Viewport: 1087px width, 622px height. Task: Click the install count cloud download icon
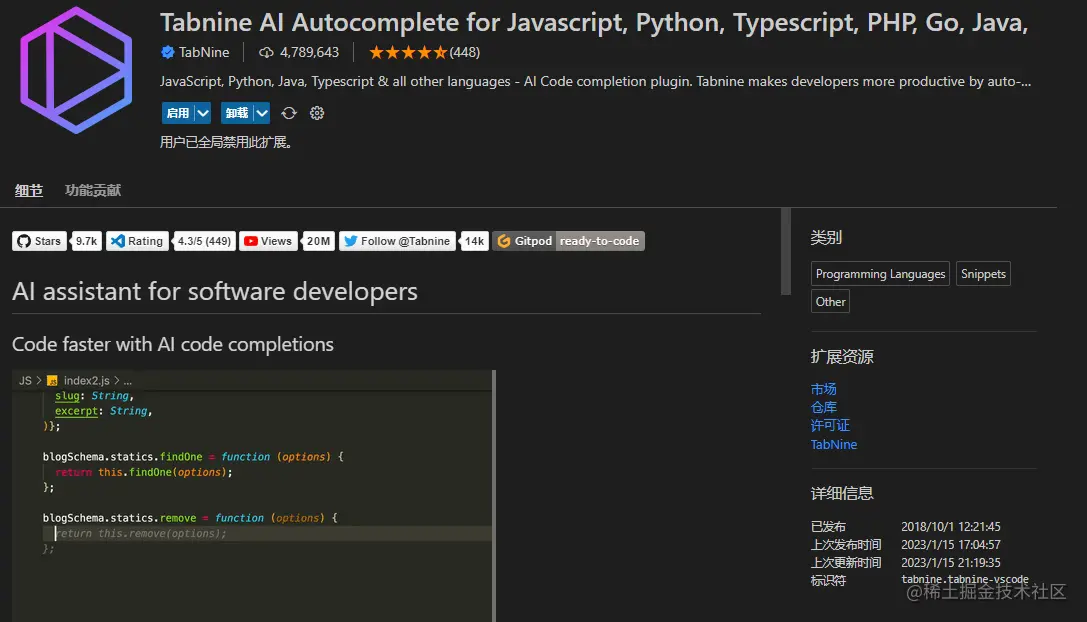266,52
